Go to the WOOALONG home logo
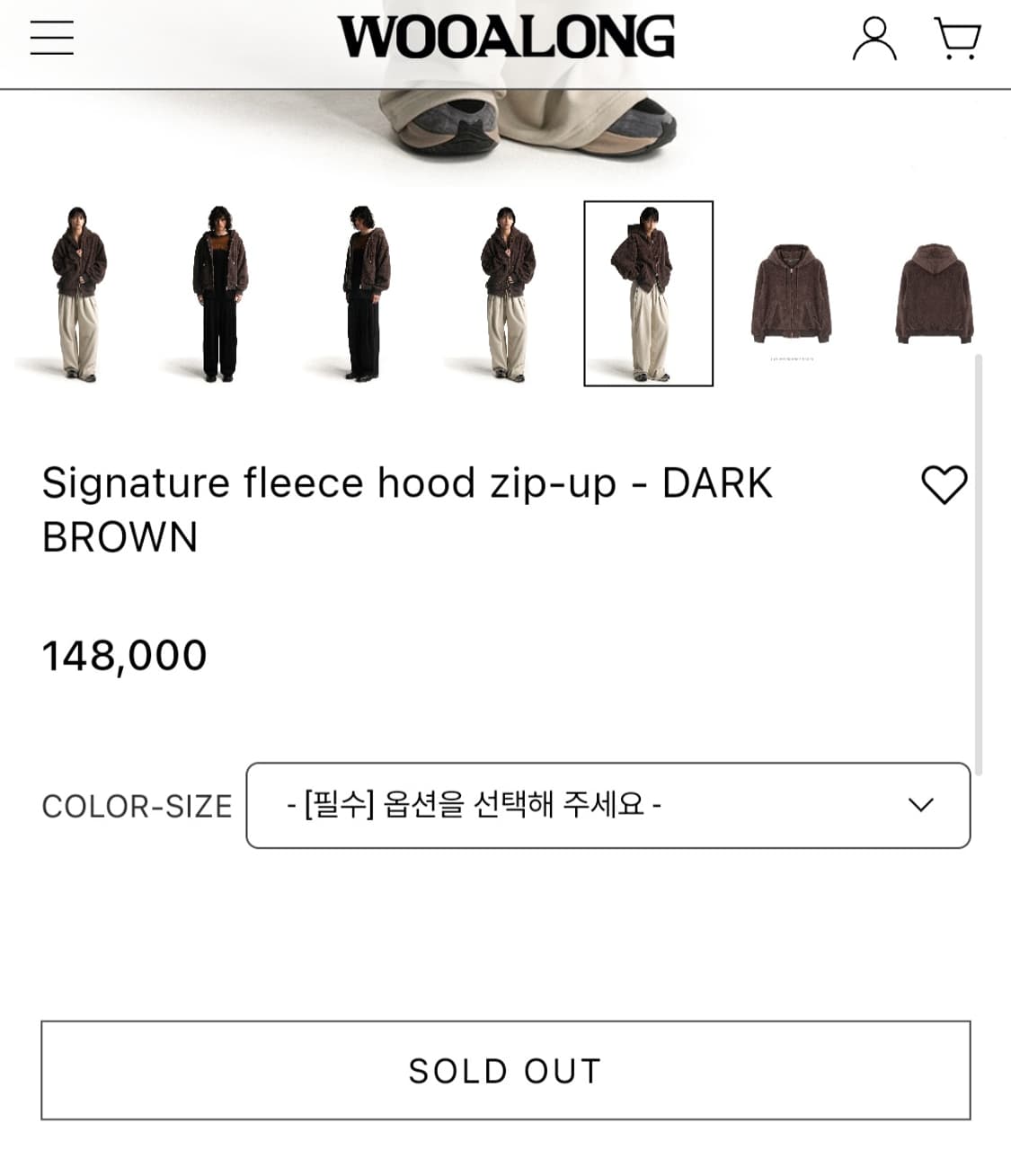The image size is (1011, 1176). [506, 38]
